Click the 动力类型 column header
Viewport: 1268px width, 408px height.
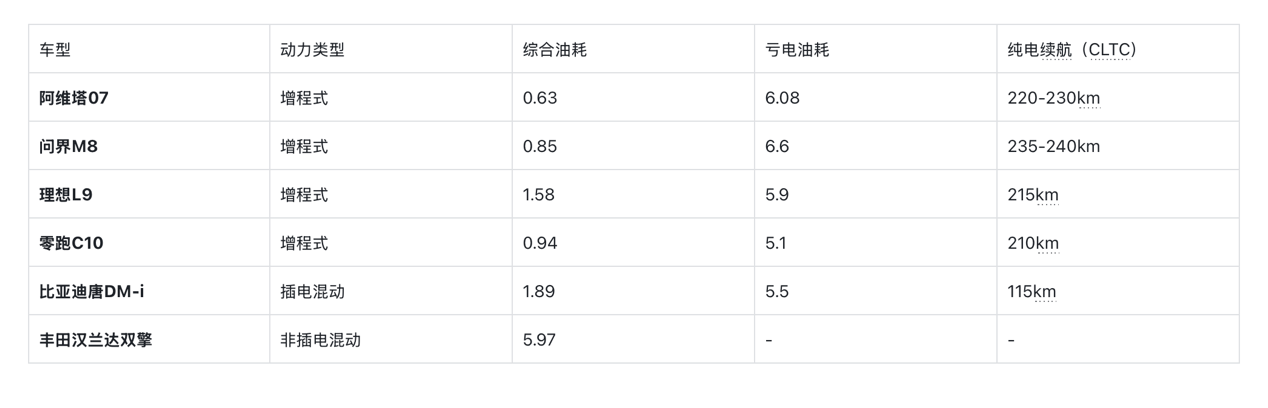coord(312,50)
